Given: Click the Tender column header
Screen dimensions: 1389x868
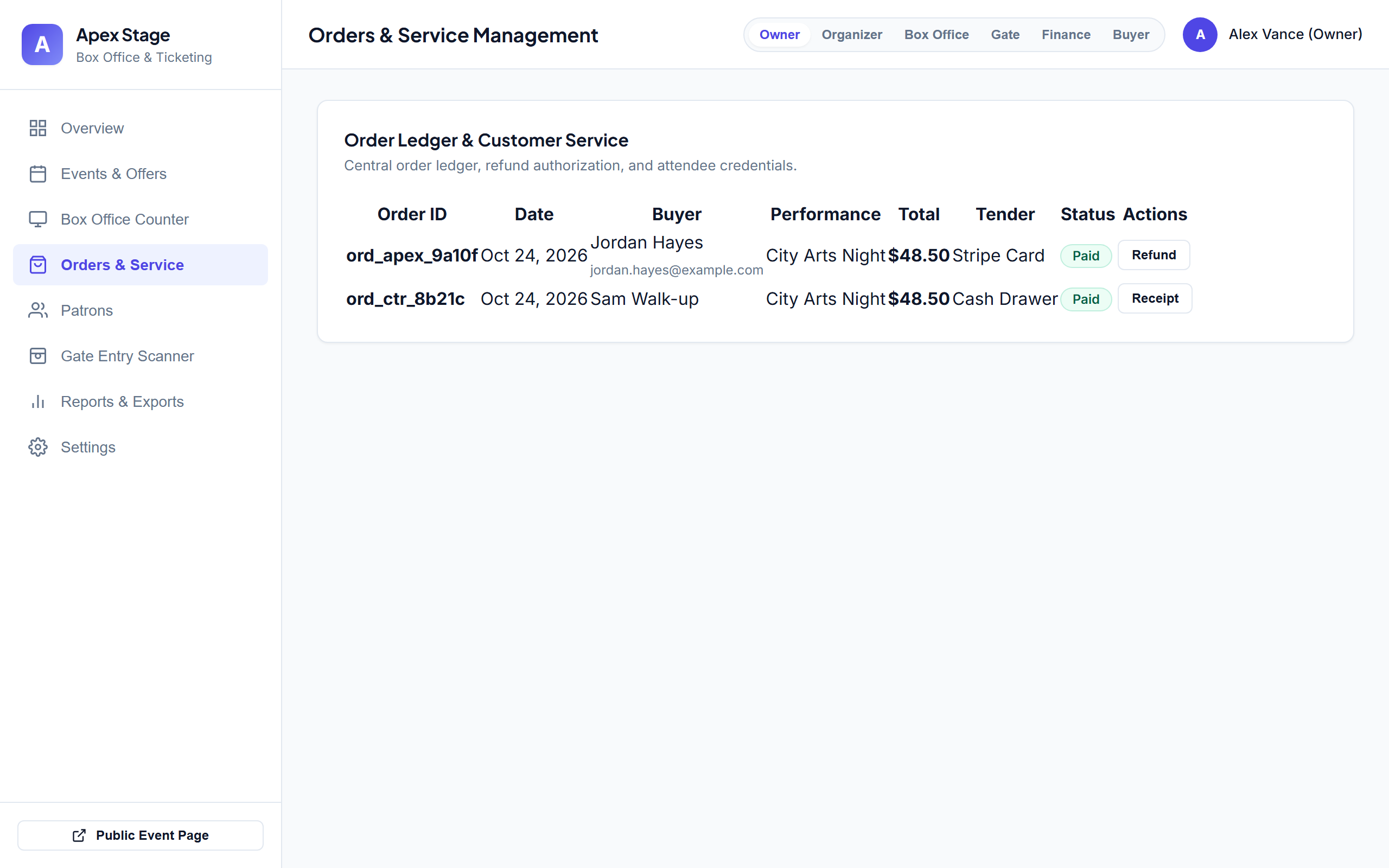Looking at the screenshot, I should (1005, 214).
